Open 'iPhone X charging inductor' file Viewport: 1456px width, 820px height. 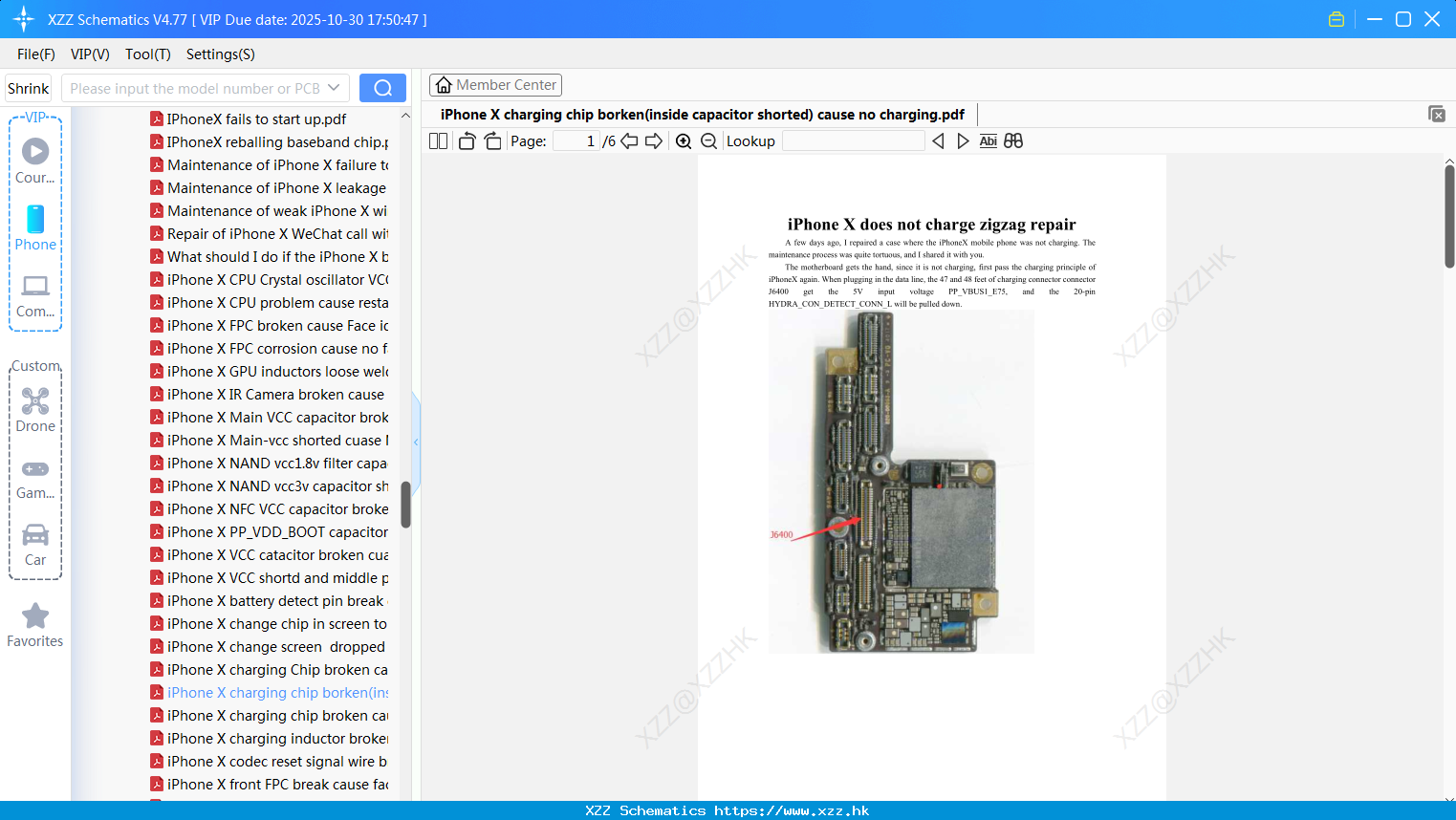pos(270,738)
